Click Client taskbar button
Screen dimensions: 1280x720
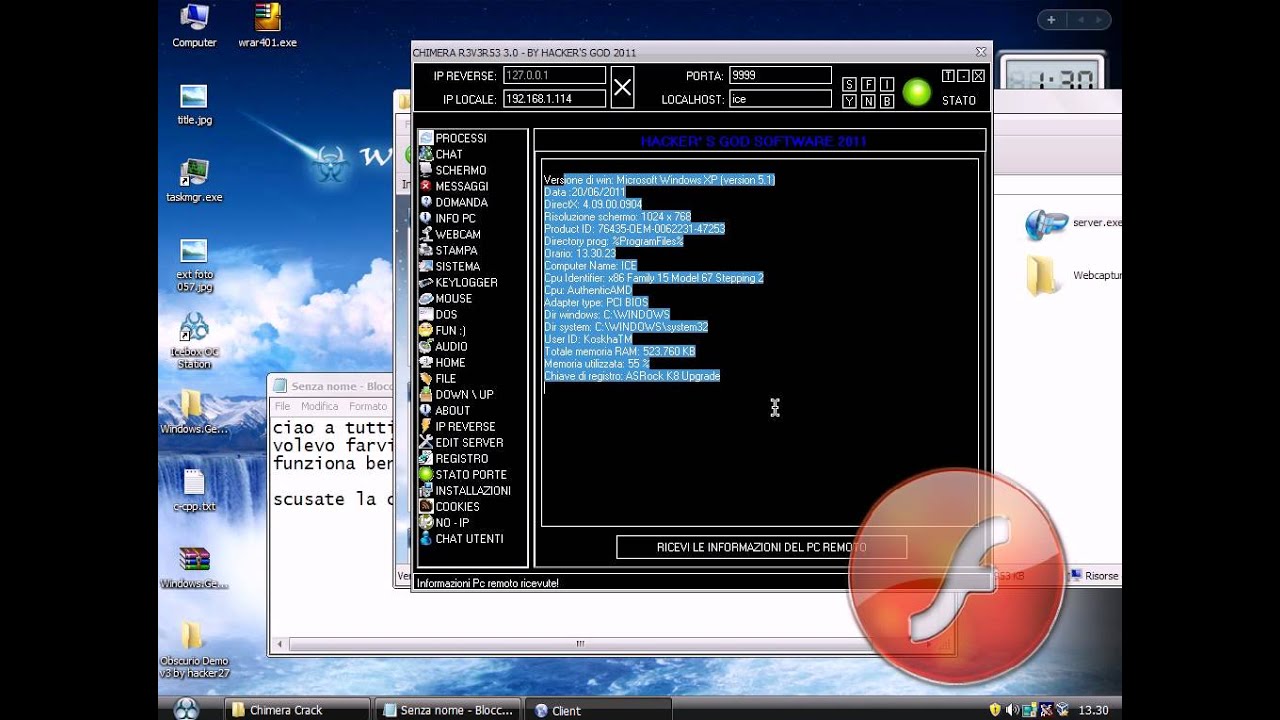(597, 710)
